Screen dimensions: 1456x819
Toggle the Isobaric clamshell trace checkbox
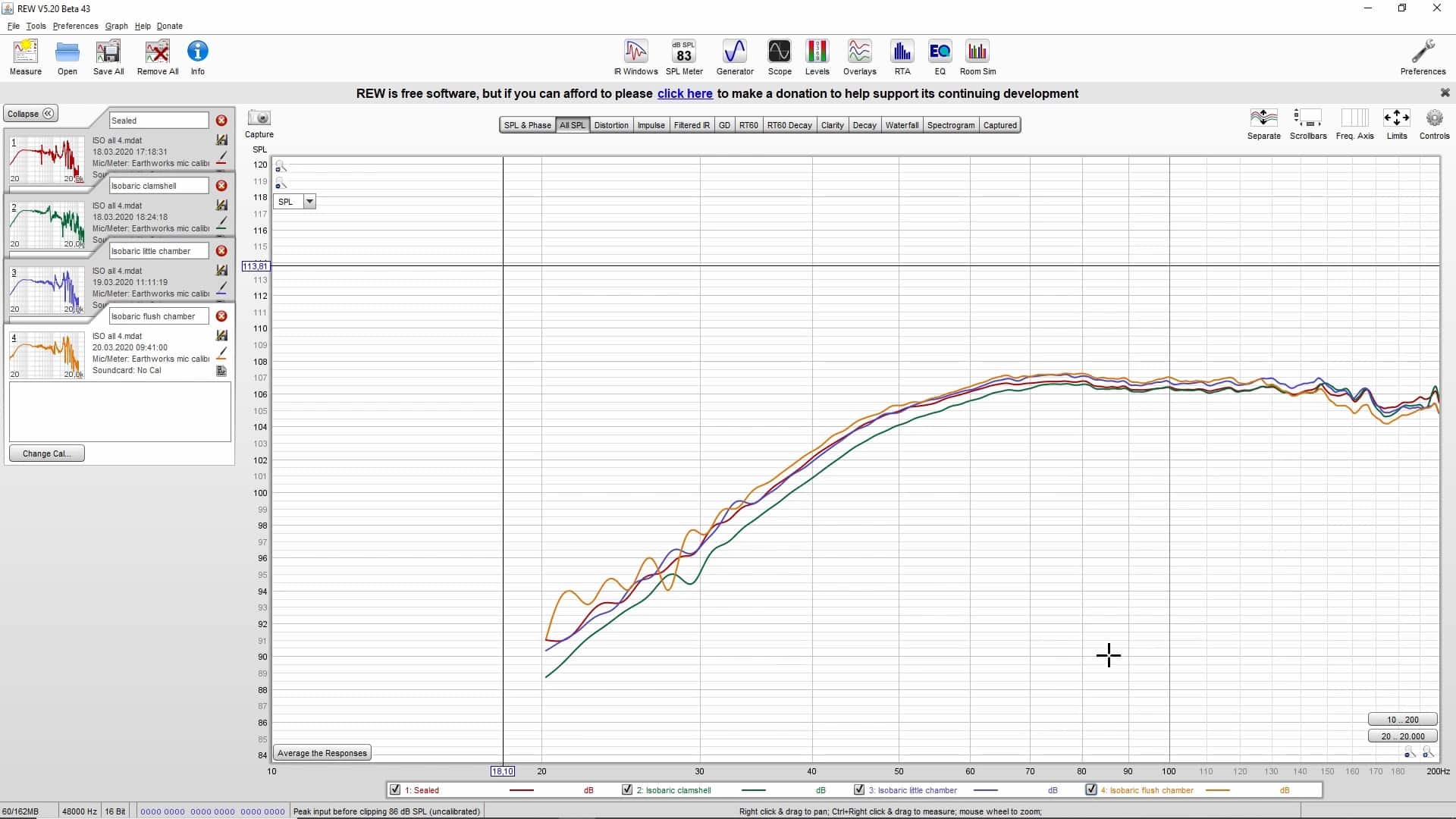click(x=627, y=789)
